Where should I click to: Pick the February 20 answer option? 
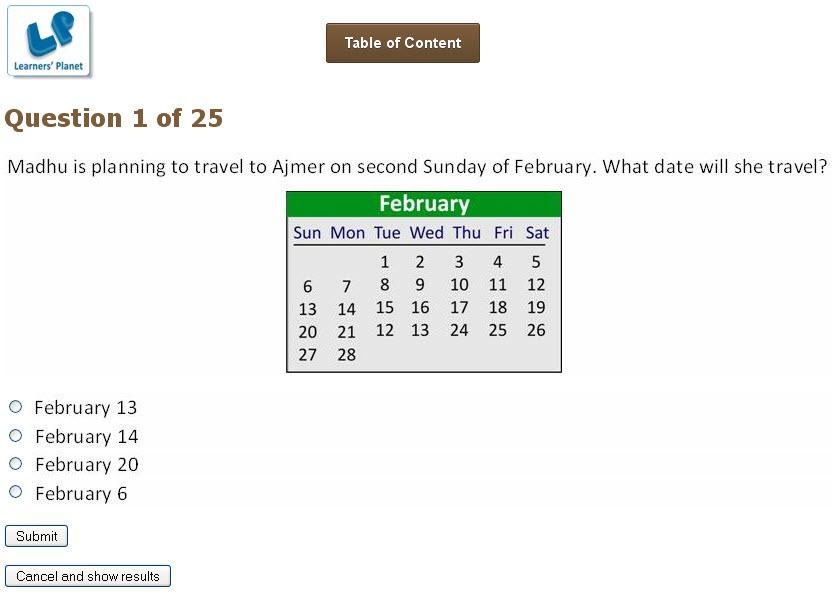click(x=15, y=464)
